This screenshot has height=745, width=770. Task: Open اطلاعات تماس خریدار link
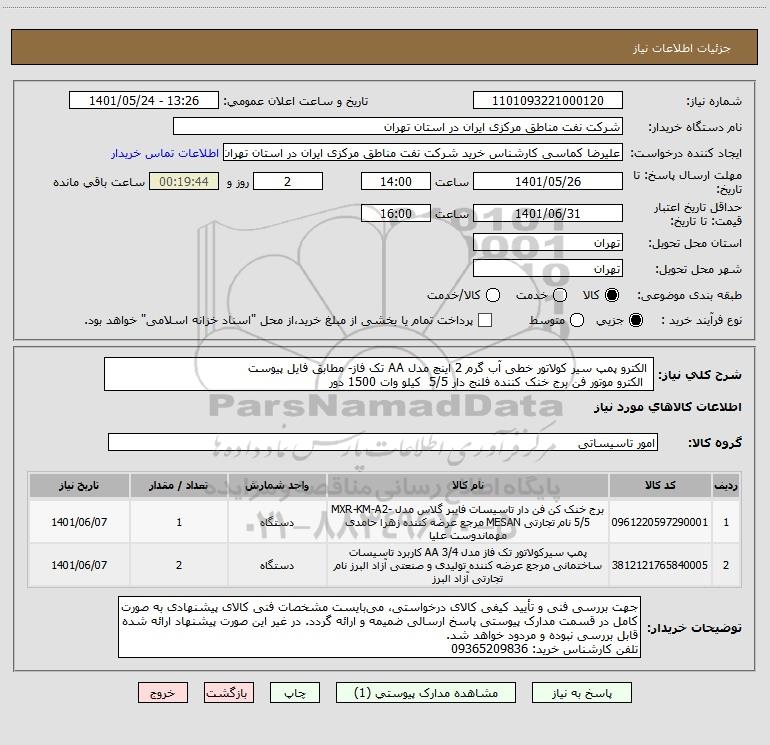(165, 153)
